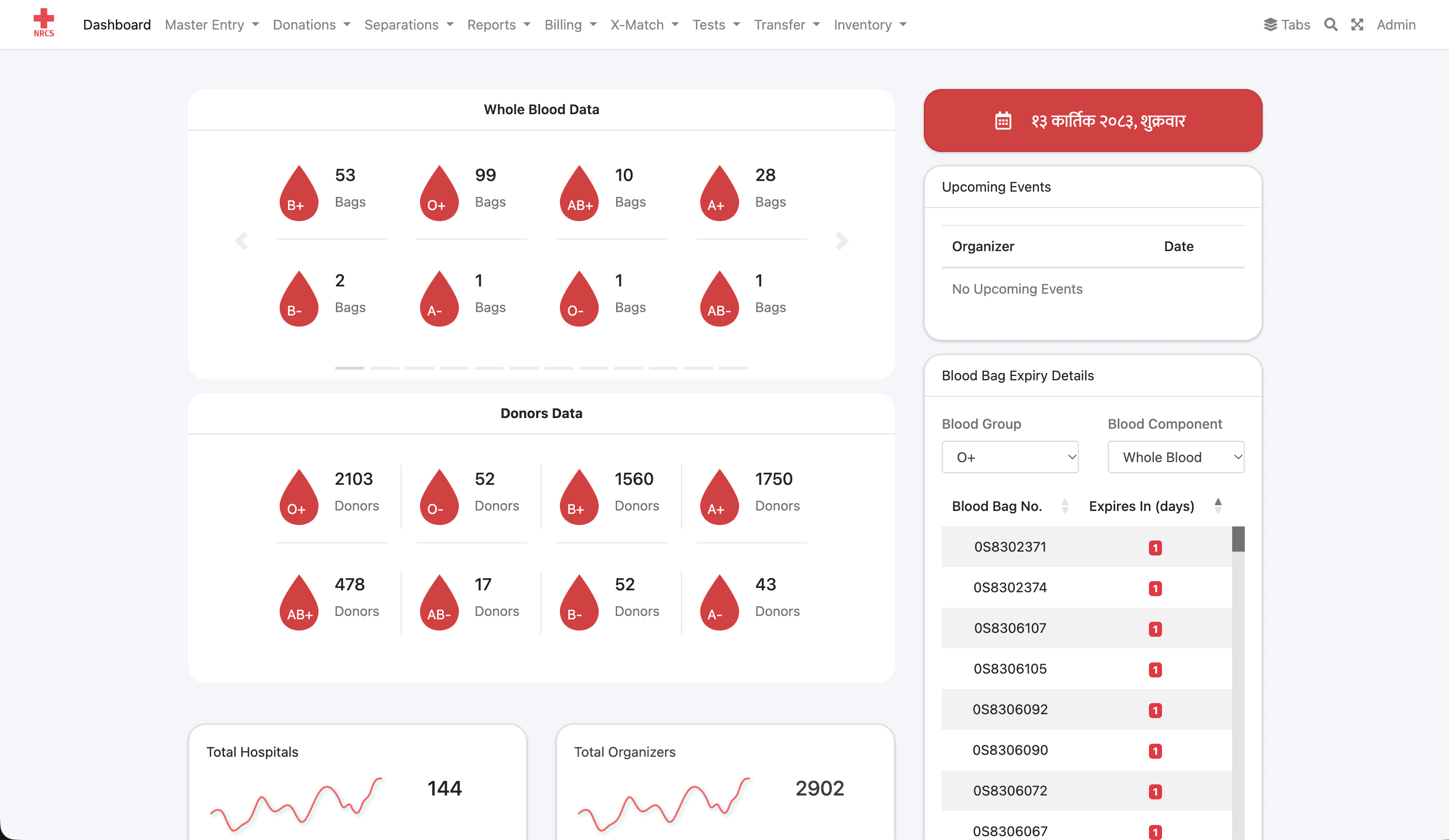Click blood bag number 0S8306107
The width and height of the screenshot is (1449, 840).
[x=1010, y=628]
